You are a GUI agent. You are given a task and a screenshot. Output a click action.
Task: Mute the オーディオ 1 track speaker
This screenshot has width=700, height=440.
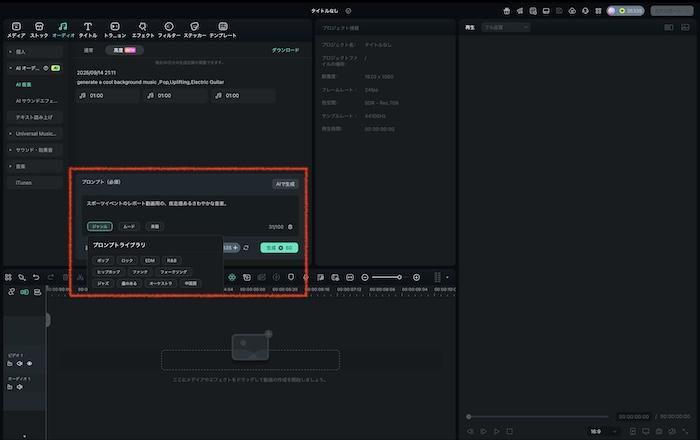20,387
